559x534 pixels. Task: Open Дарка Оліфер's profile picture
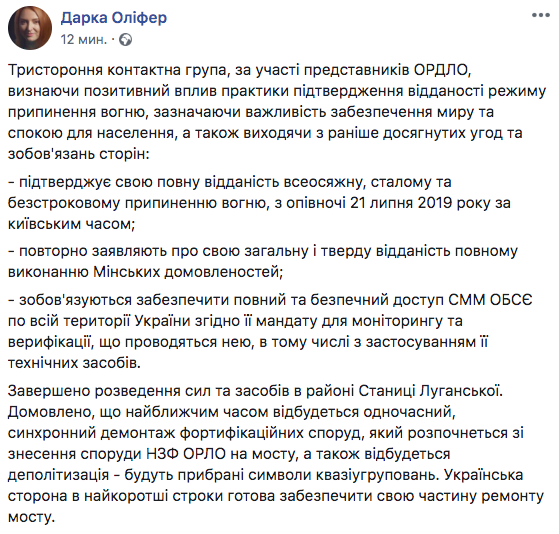coord(30,28)
